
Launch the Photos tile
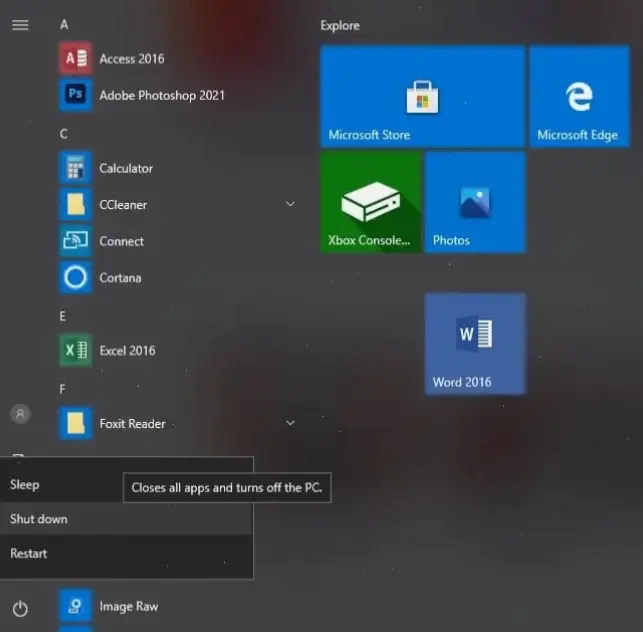click(x=475, y=202)
